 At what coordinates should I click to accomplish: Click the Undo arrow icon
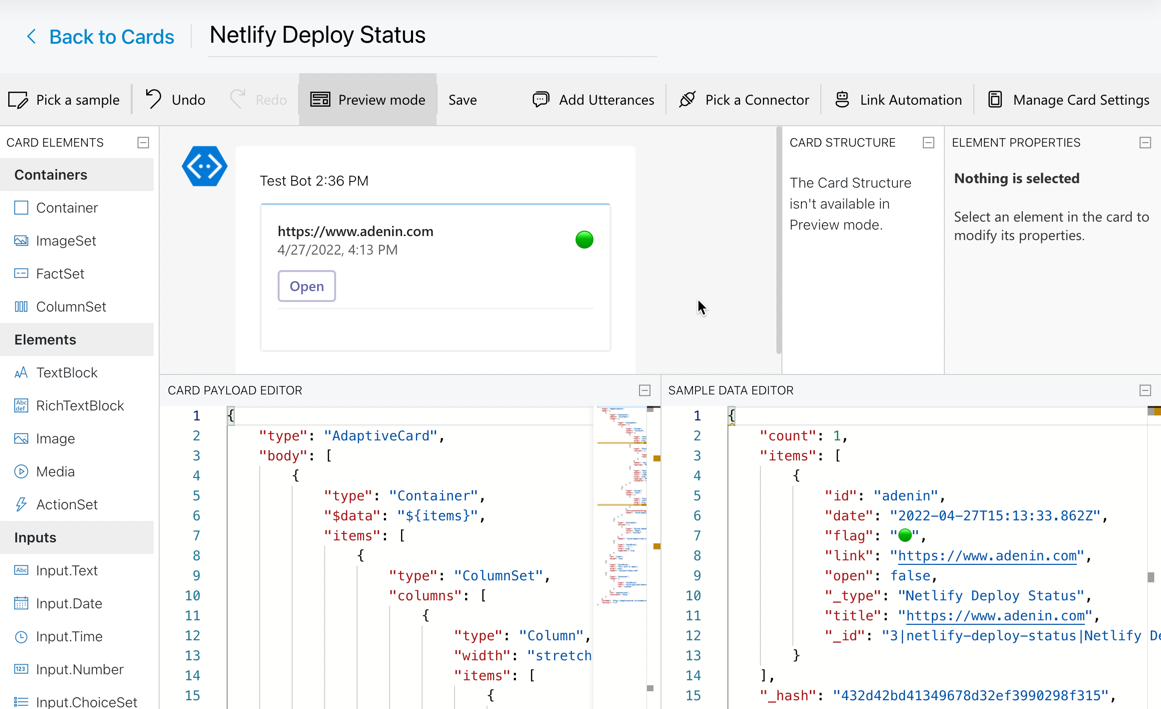click(x=153, y=99)
